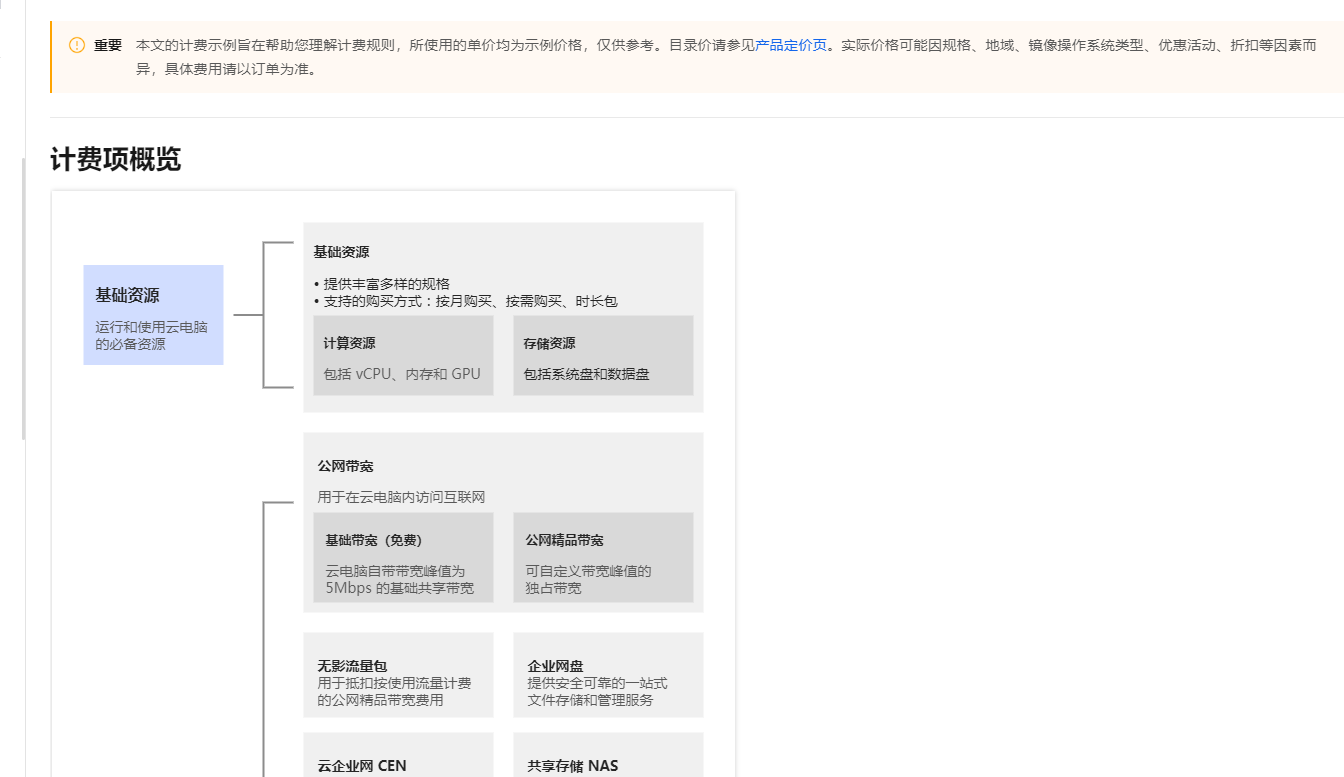Screen dimensions: 1344x777
Task: Click the orange warning info icon
Action: (77, 45)
